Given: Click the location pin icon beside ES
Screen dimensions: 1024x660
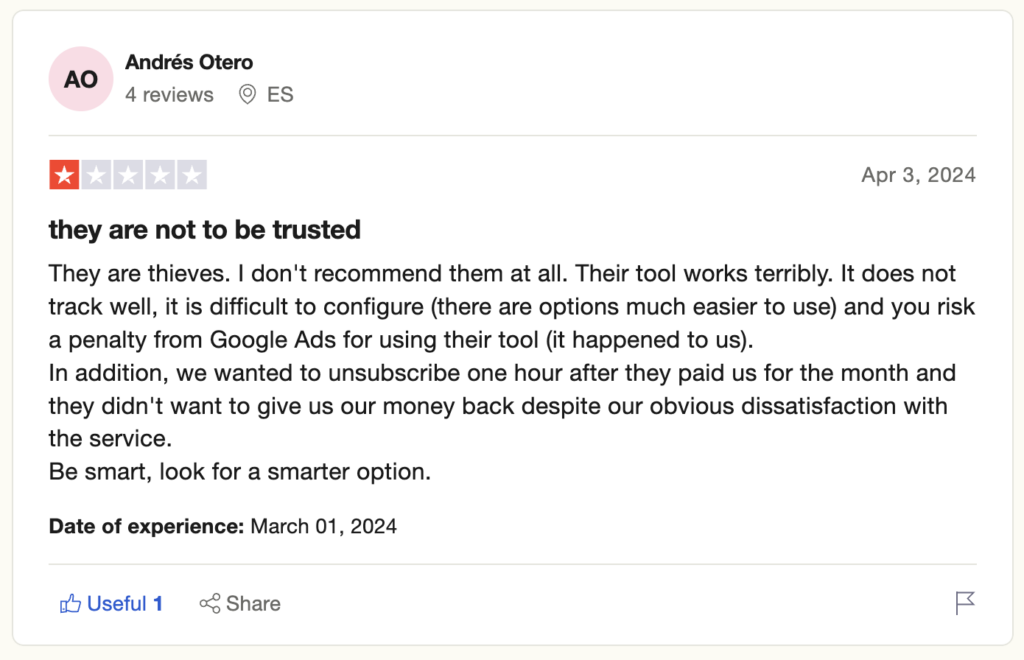Looking at the screenshot, I should click(247, 95).
